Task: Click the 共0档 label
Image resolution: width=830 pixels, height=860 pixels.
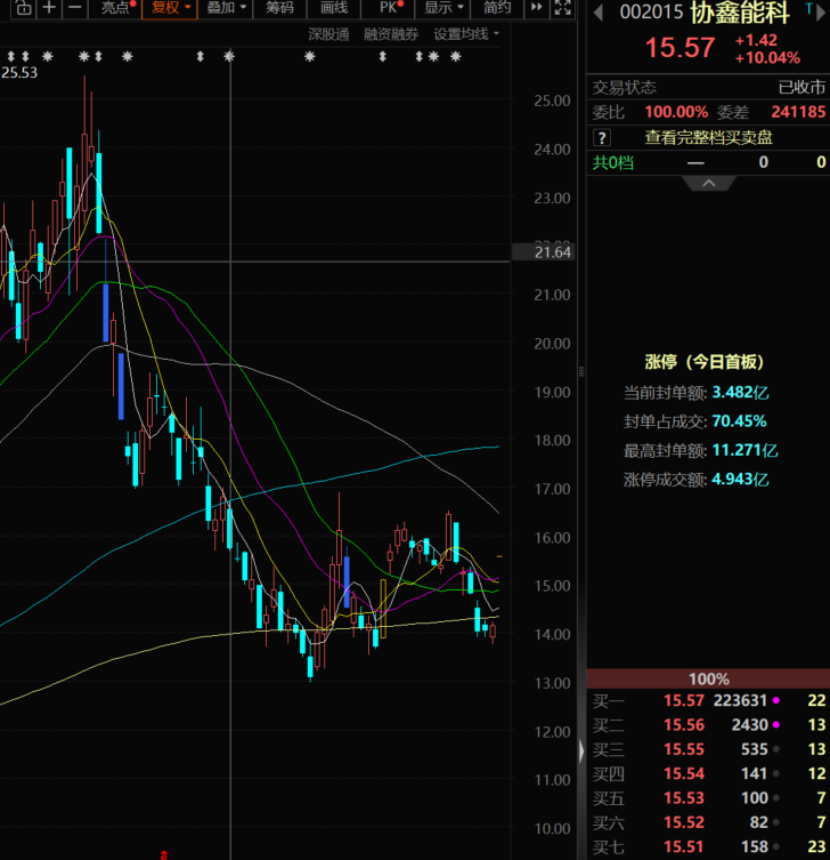Action: [613, 162]
